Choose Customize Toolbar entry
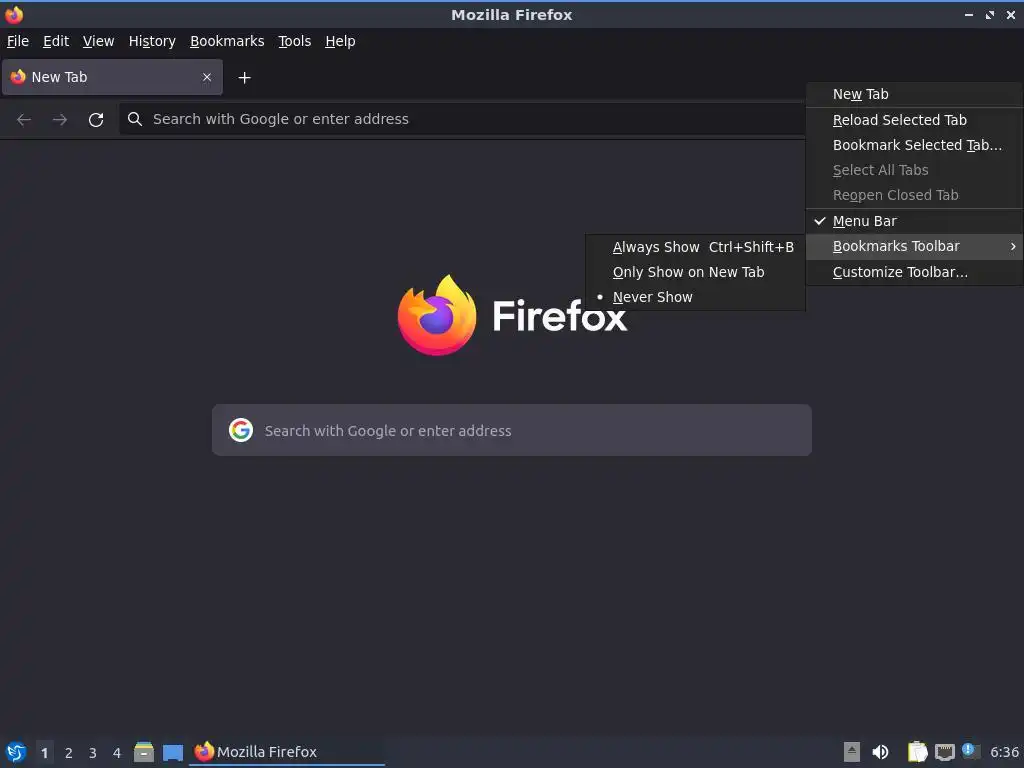The width and height of the screenshot is (1024, 768). 914,272
